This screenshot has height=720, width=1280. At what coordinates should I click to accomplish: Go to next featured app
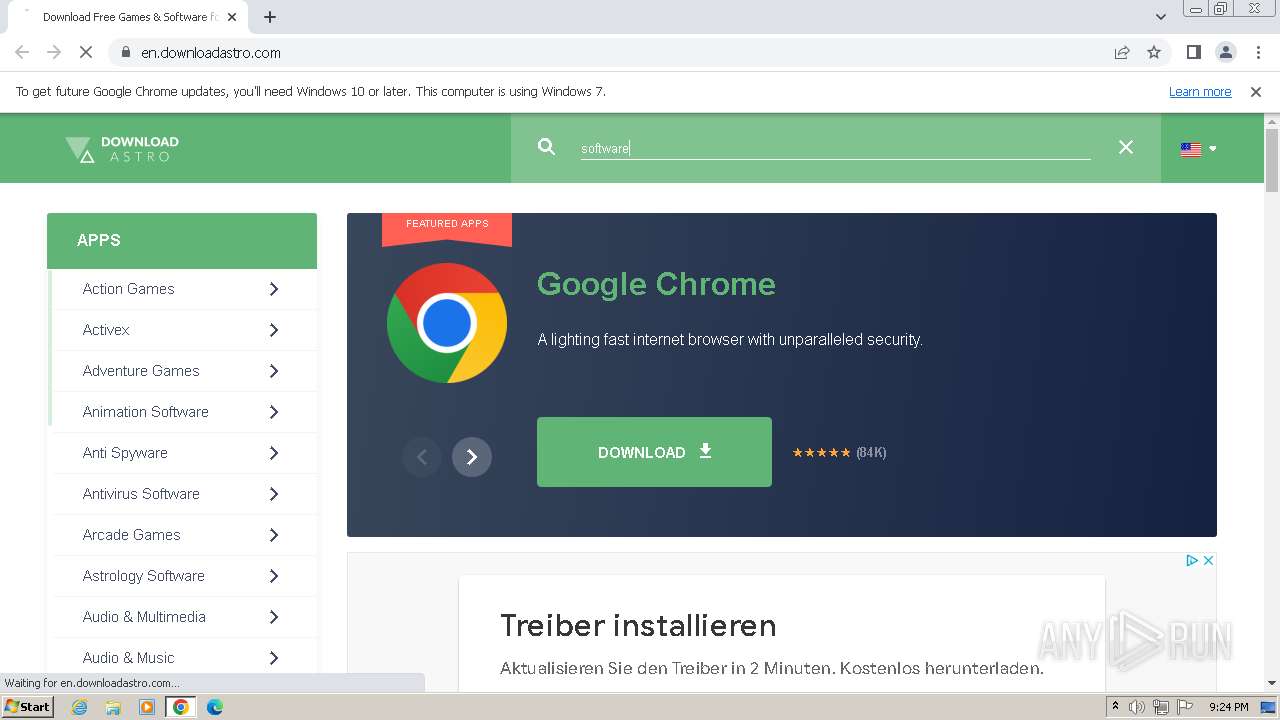click(x=472, y=457)
